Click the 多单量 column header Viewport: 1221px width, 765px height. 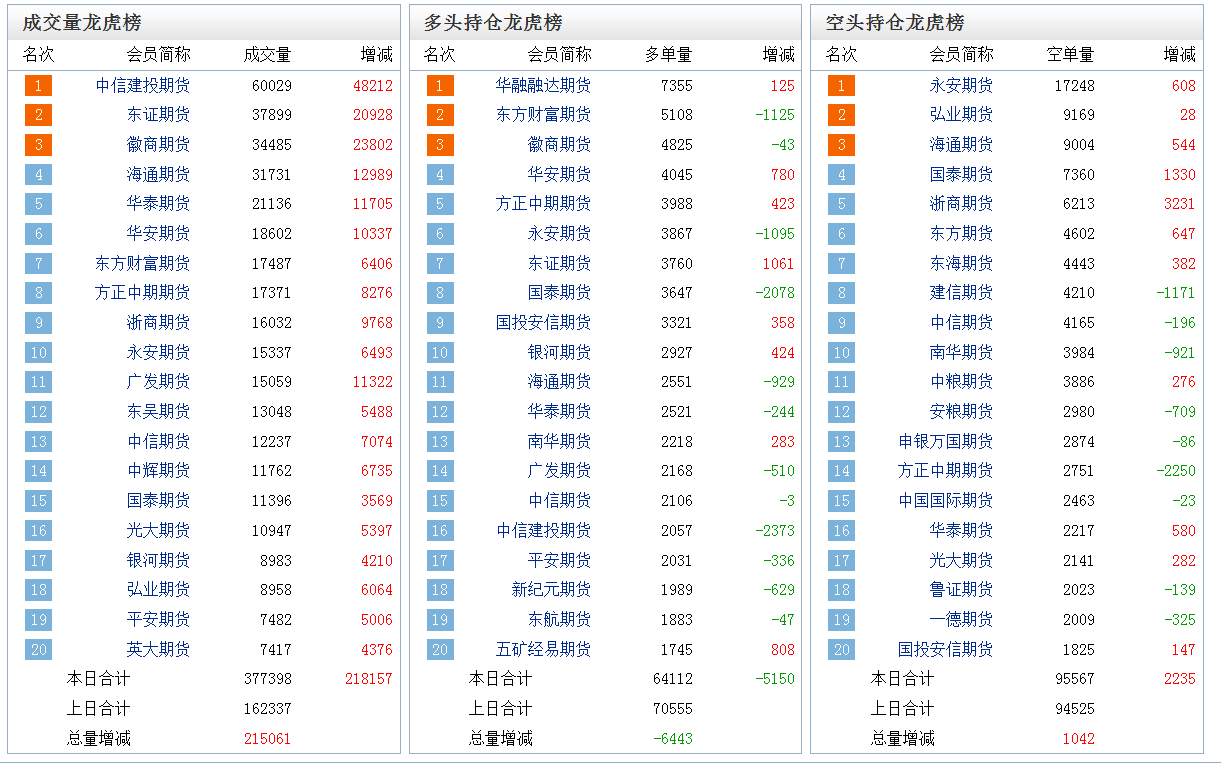668,55
